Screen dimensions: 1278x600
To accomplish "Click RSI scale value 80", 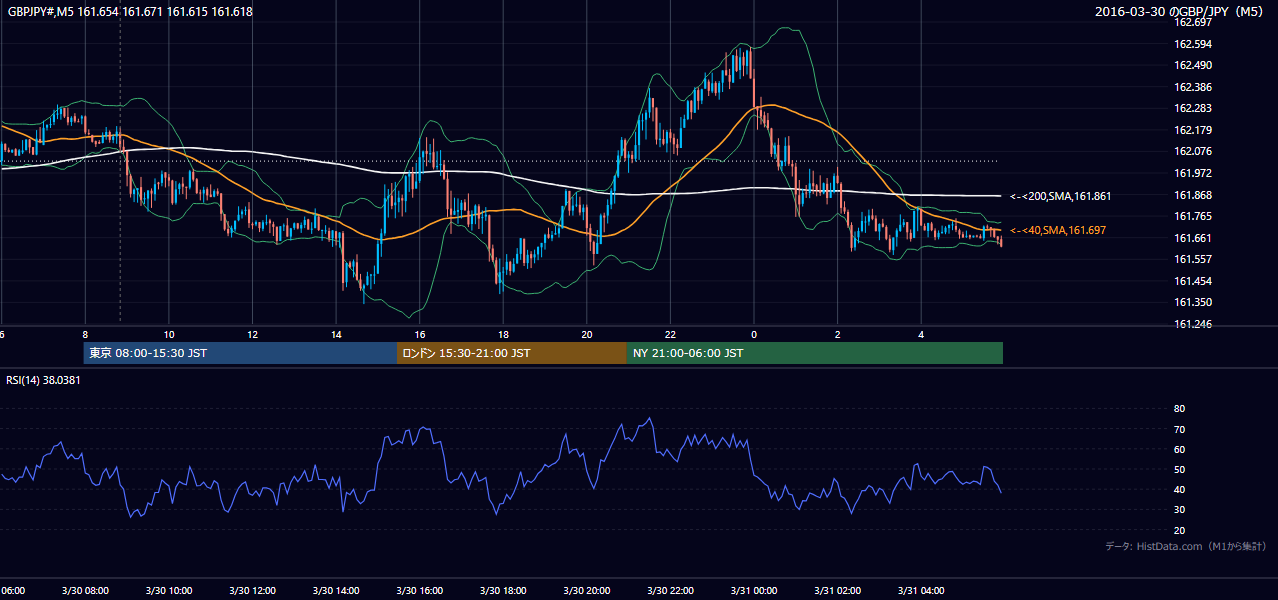I will 1179,409.
